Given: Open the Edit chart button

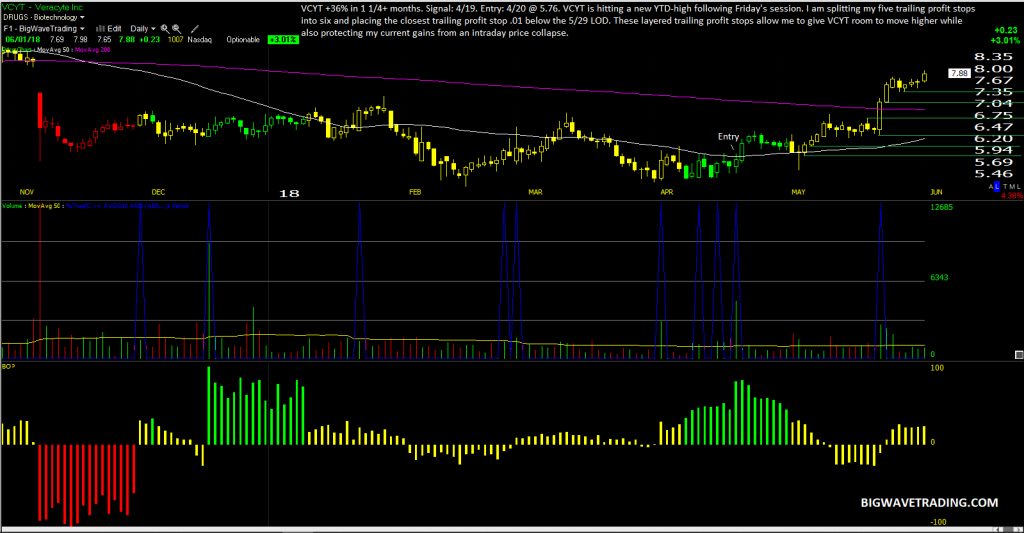Looking at the screenshot, I should (x=114, y=29).
